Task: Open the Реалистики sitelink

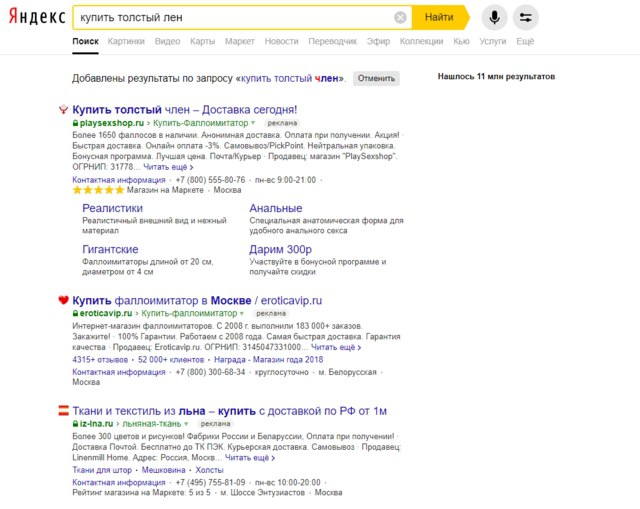Action: tap(113, 208)
